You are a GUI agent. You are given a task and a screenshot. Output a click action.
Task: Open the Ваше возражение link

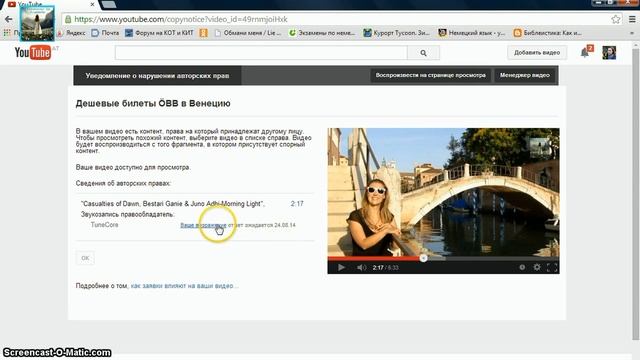click(203, 225)
